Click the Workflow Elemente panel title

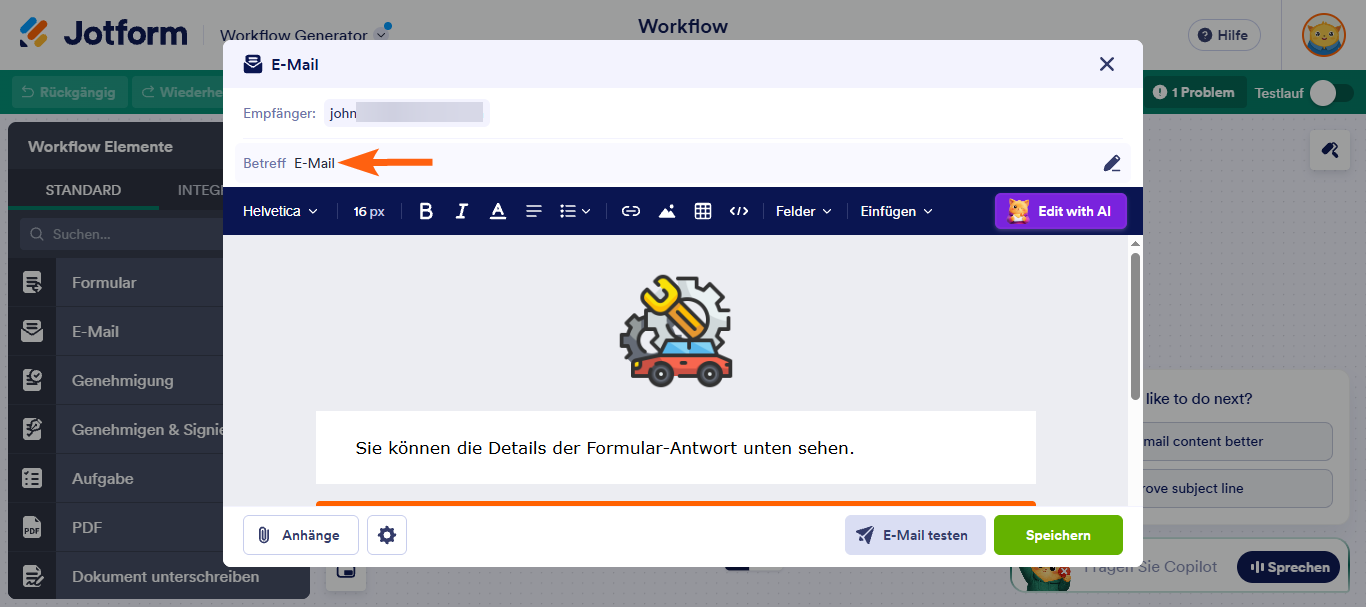[x=100, y=147]
